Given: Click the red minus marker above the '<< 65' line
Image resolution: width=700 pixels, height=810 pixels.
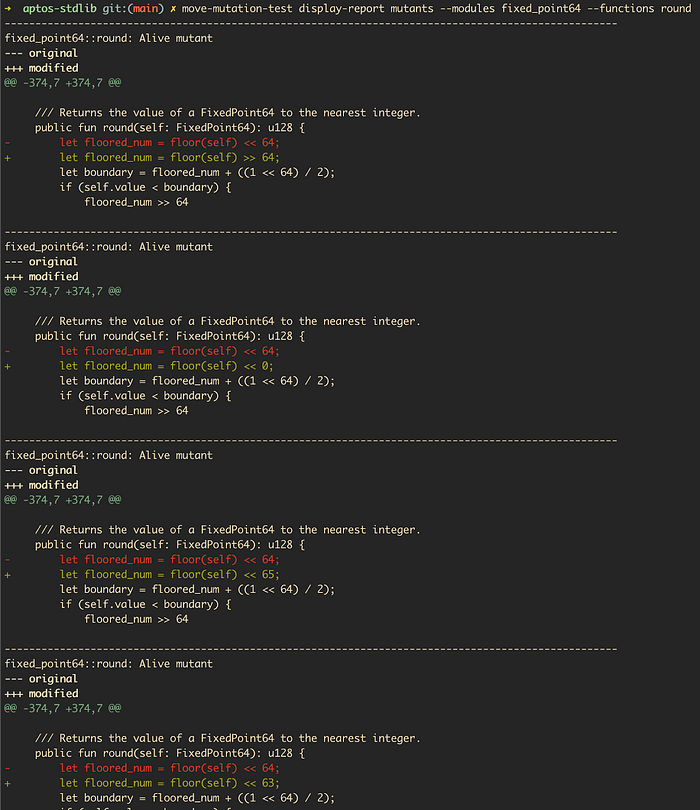Looking at the screenshot, I should click(x=8, y=559).
